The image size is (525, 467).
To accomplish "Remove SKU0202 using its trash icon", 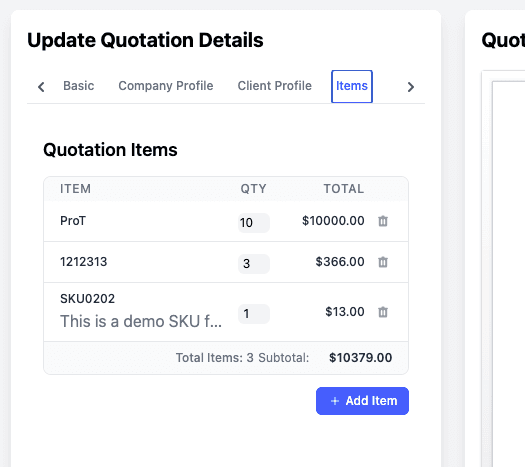I will [383, 312].
